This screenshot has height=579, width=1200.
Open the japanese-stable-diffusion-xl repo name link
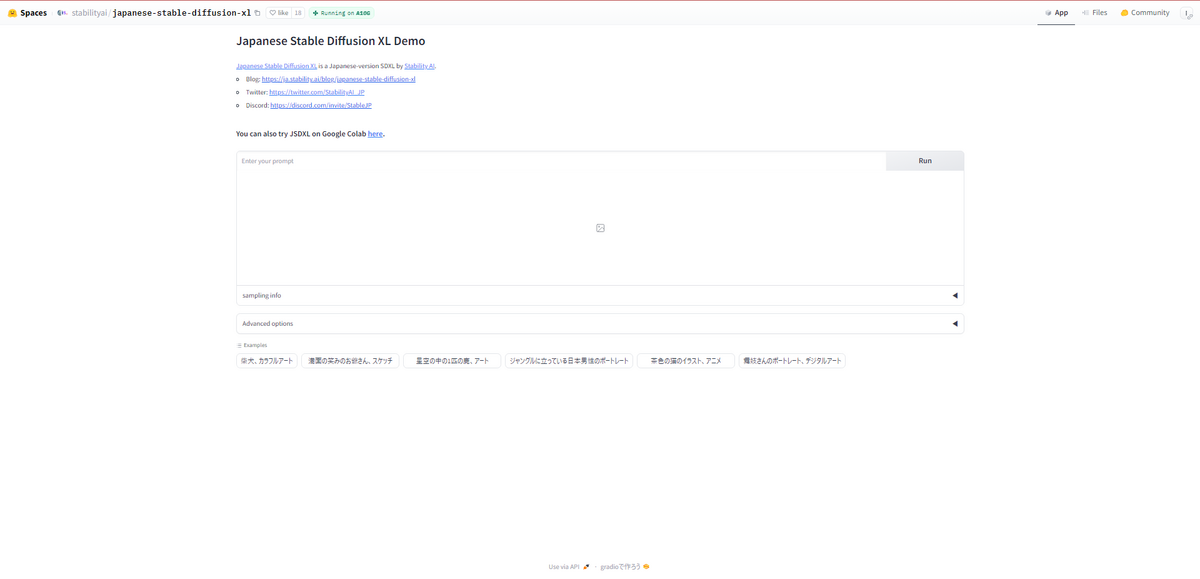tap(181, 13)
